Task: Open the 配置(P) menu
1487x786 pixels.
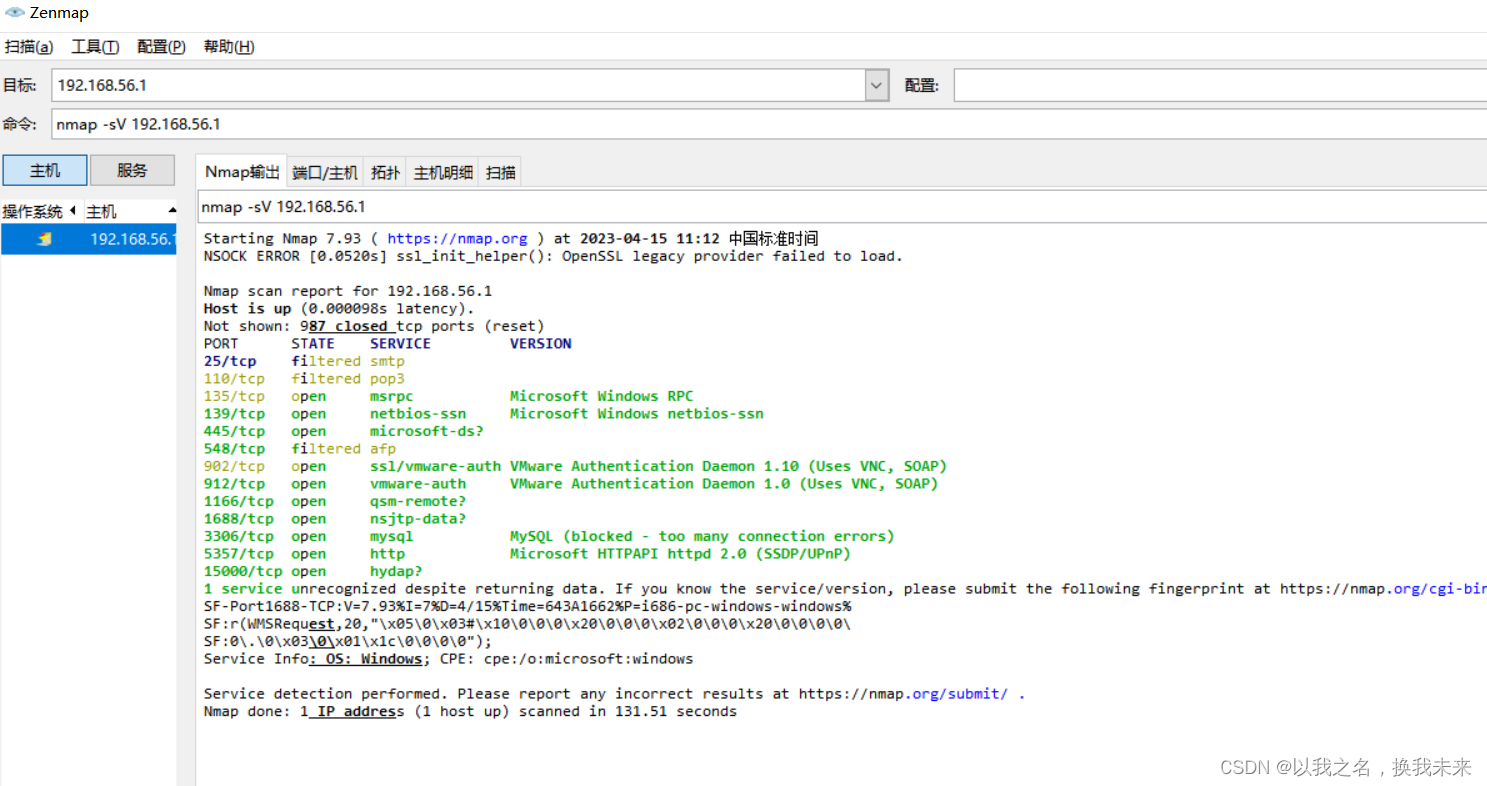Action: (x=161, y=47)
